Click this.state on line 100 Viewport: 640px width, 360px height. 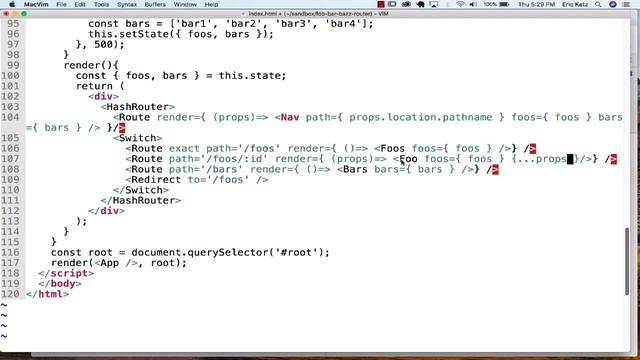click(249, 76)
